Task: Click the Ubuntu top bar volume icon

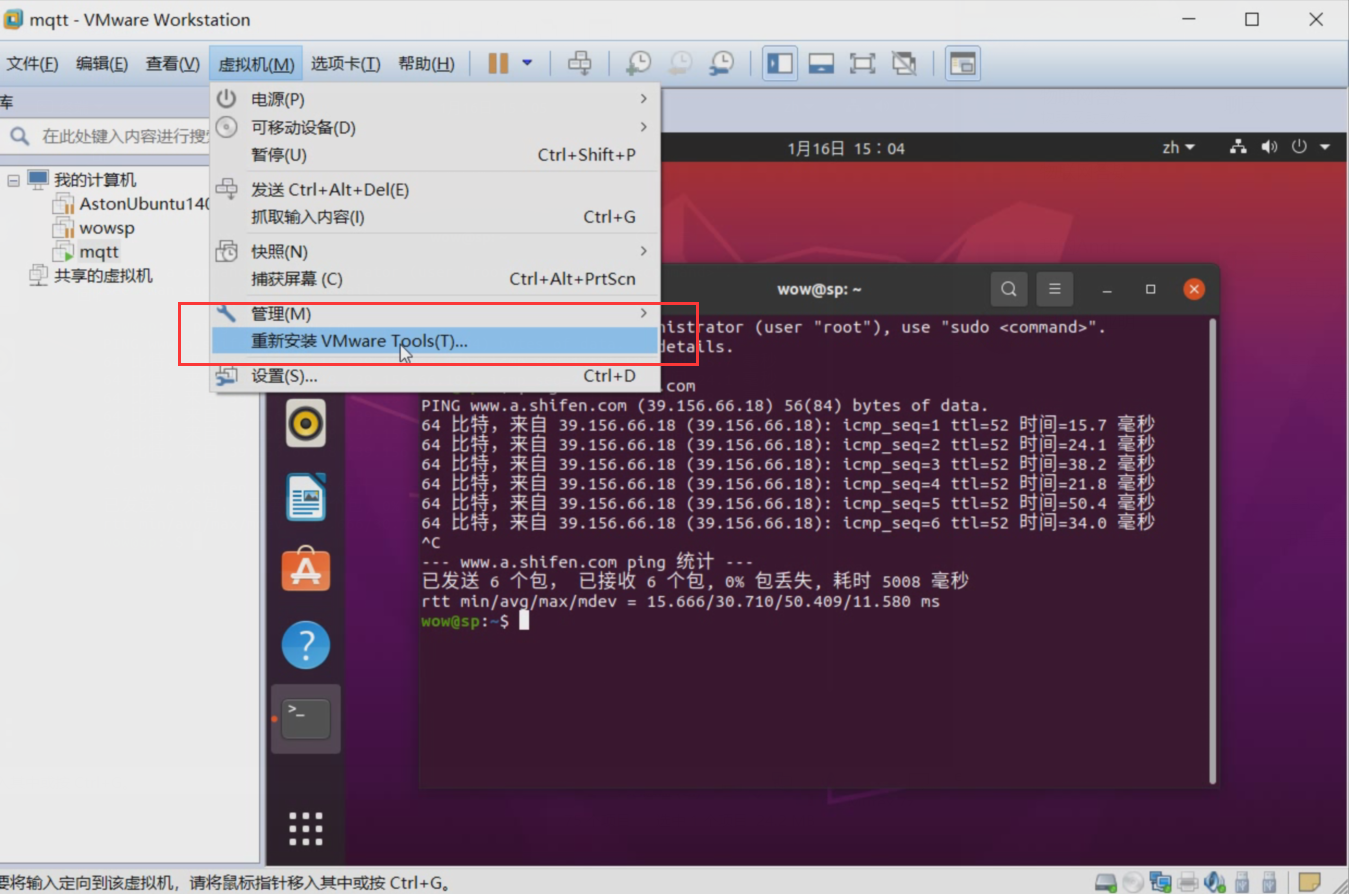Action: pyautogui.click(x=1269, y=147)
